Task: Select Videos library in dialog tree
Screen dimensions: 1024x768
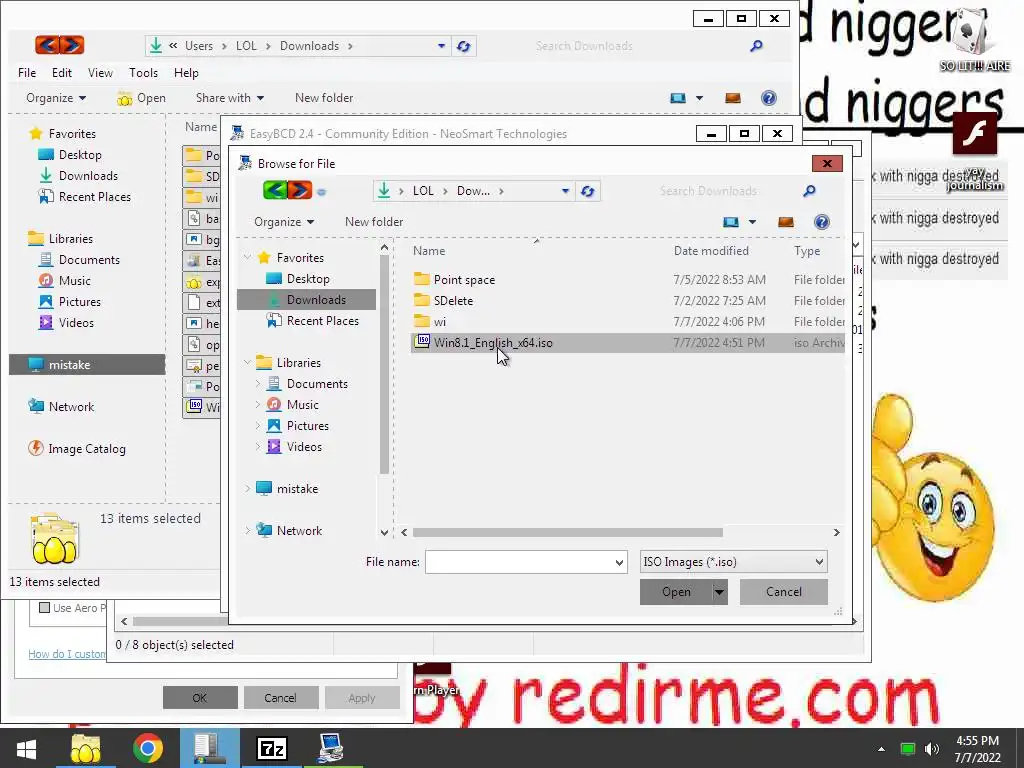Action: (304, 447)
